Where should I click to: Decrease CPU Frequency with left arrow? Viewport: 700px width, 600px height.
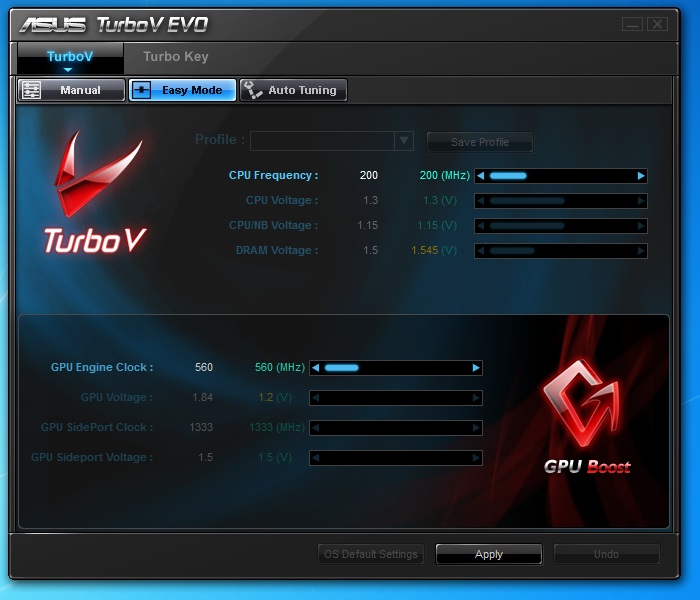point(480,176)
